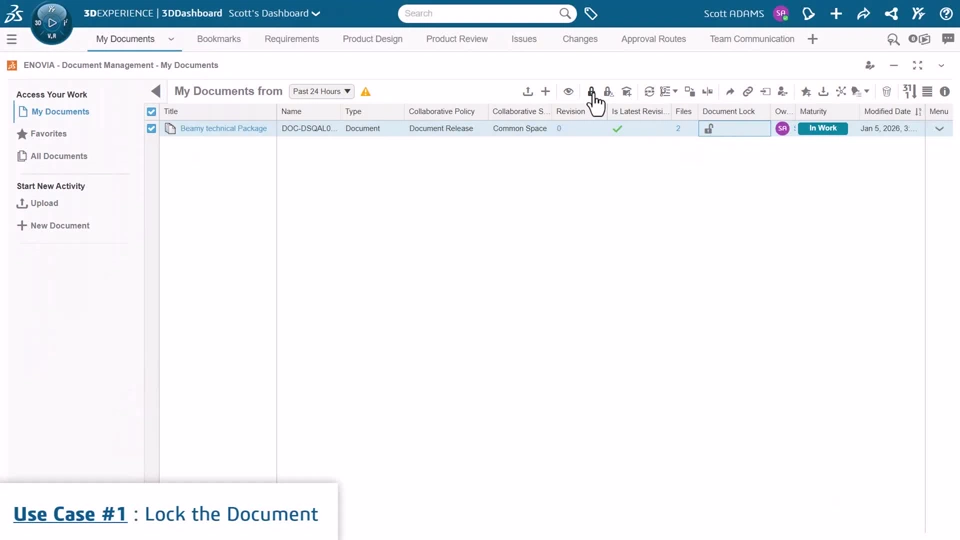Open the tag actions dropdown in toolbar
This screenshot has width=960, height=540.
pos(860,91)
